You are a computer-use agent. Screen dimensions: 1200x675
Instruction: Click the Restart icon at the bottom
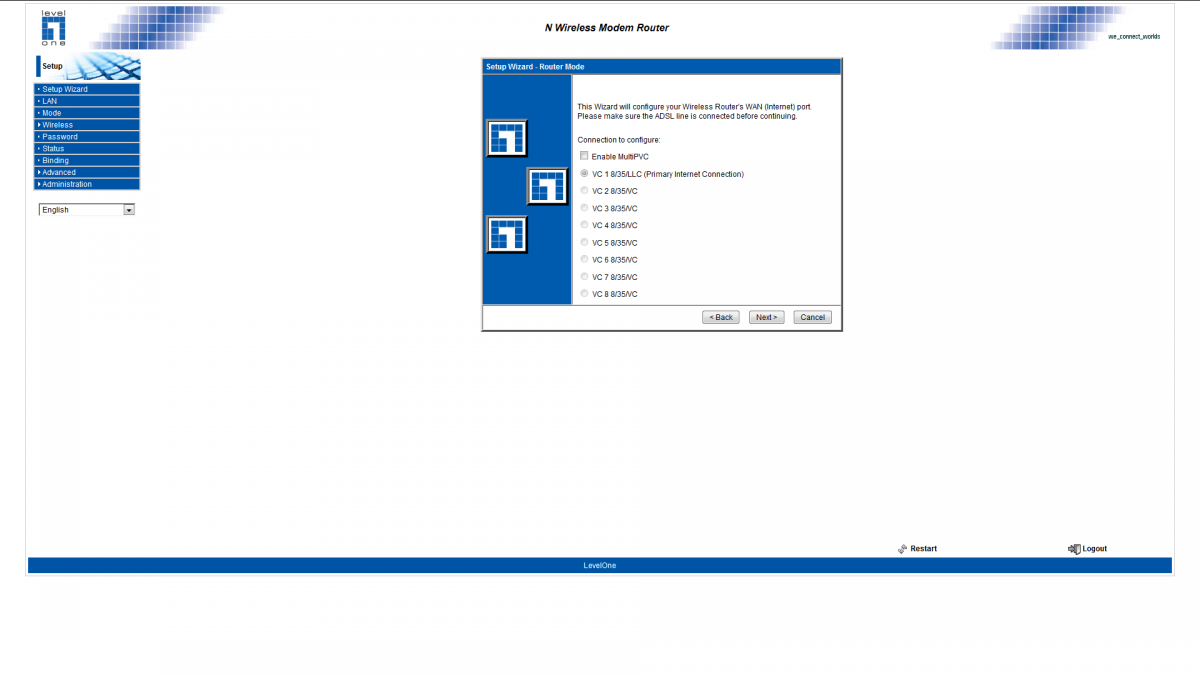pyautogui.click(x=902, y=549)
